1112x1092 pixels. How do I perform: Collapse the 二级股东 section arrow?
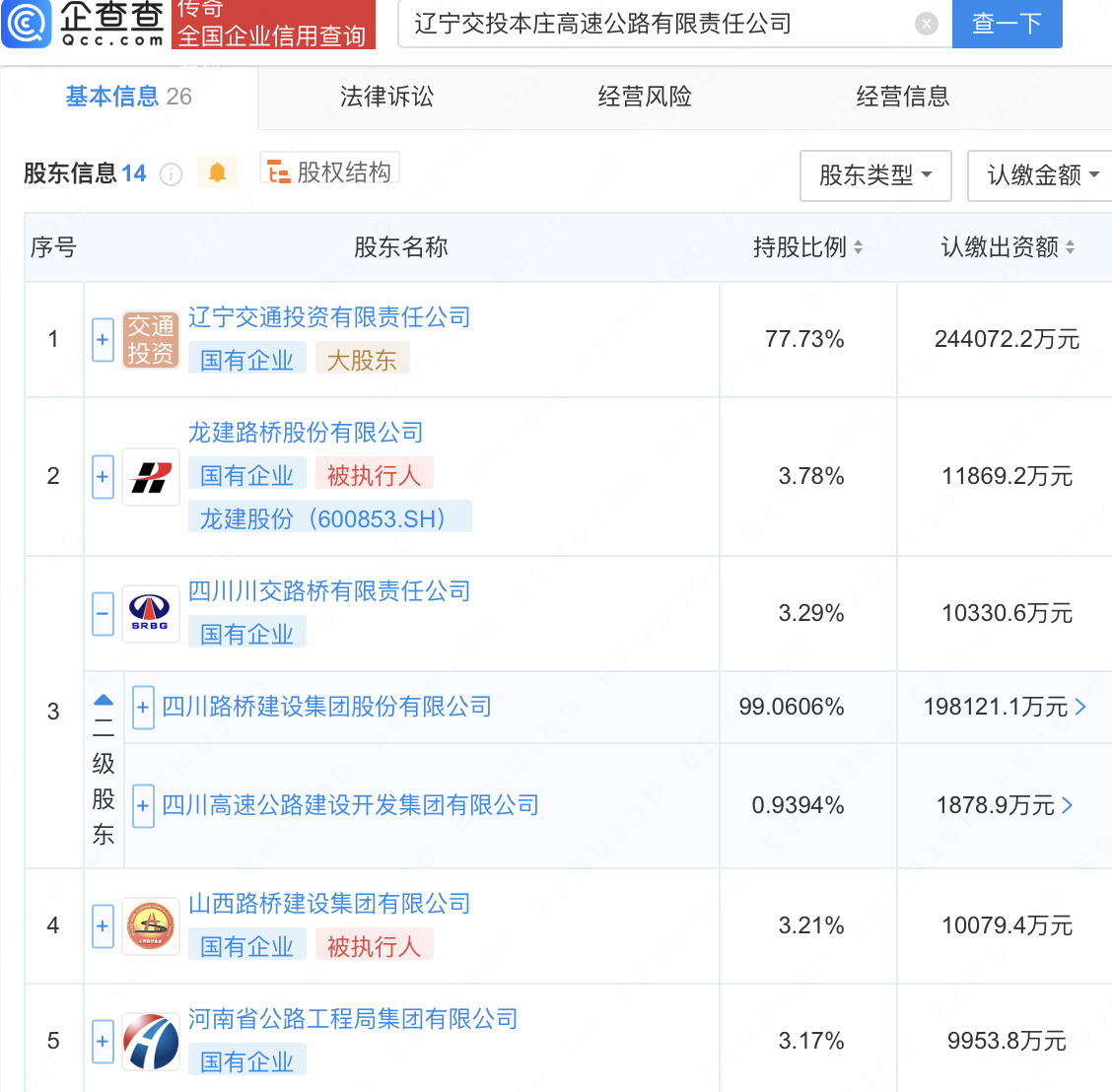pos(103,700)
